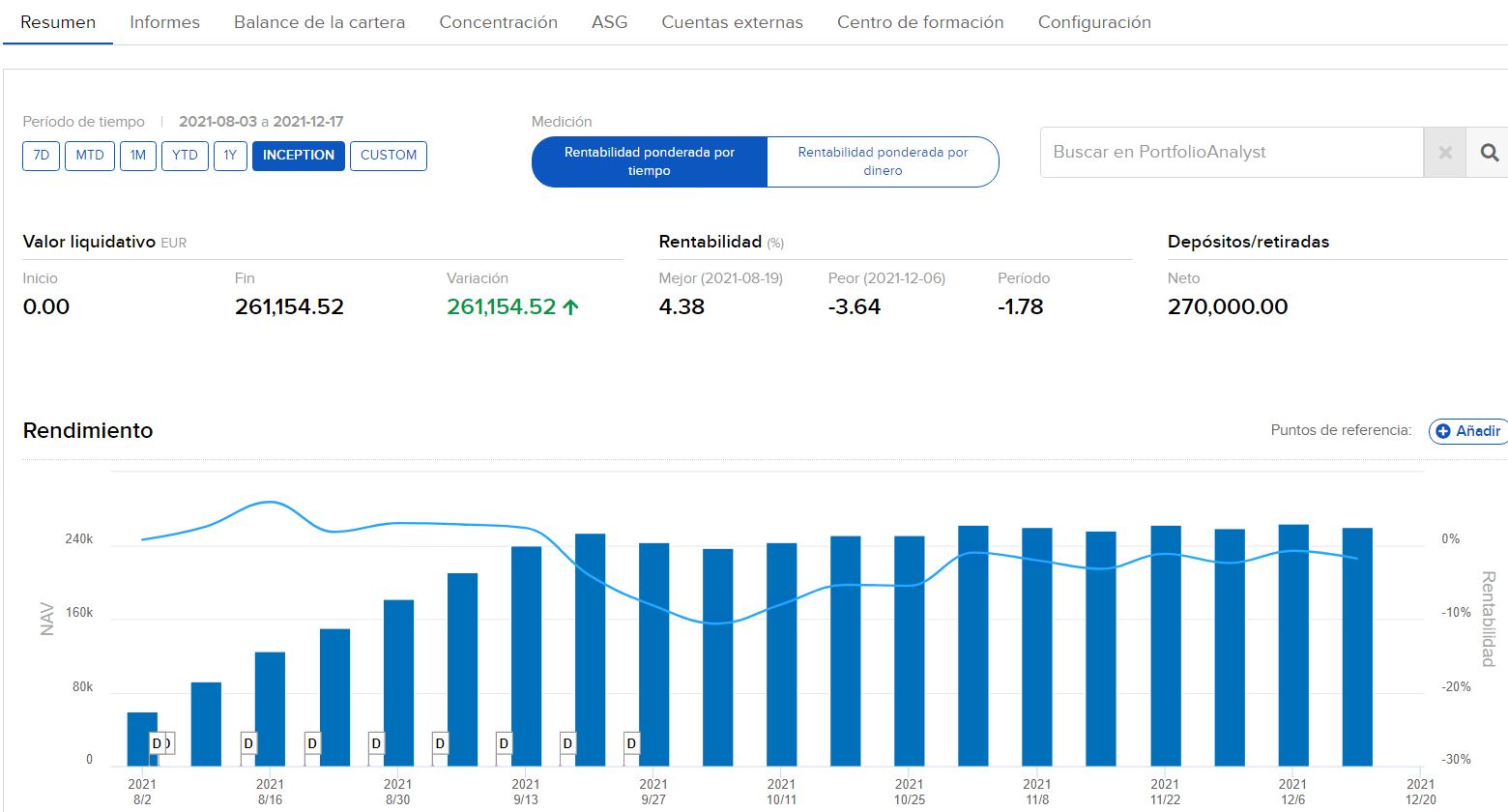The image size is (1508, 812).
Task: Select Rentabilidad ponderada por tiempo
Action: click(650, 161)
